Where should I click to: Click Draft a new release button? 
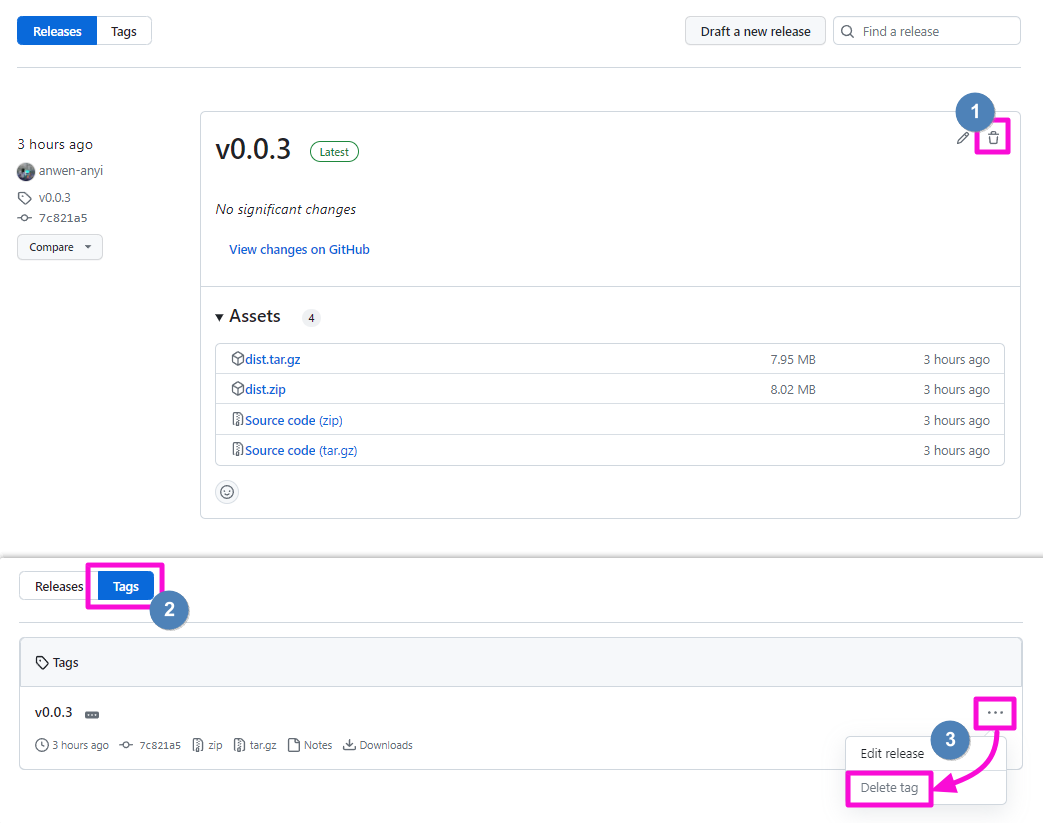click(x=755, y=31)
